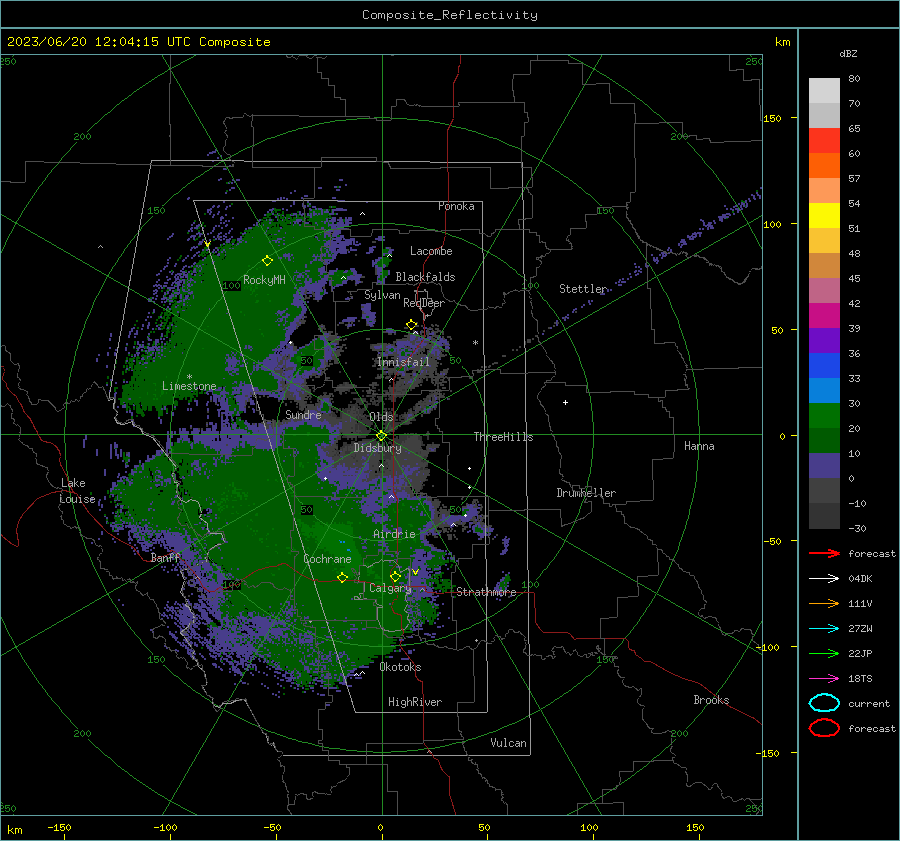Viewport: 900px width, 841px height.
Task: Click the red forecast ellipse icon
Action: coord(824,728)
